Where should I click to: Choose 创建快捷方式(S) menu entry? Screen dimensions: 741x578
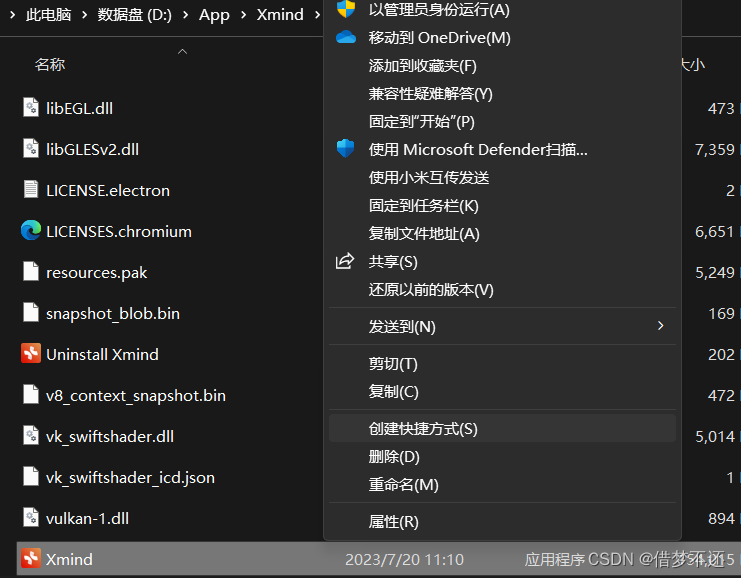tap(502, 428)
